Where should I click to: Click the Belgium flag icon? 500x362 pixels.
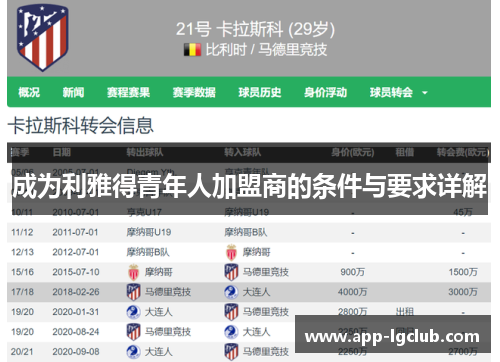192,50
